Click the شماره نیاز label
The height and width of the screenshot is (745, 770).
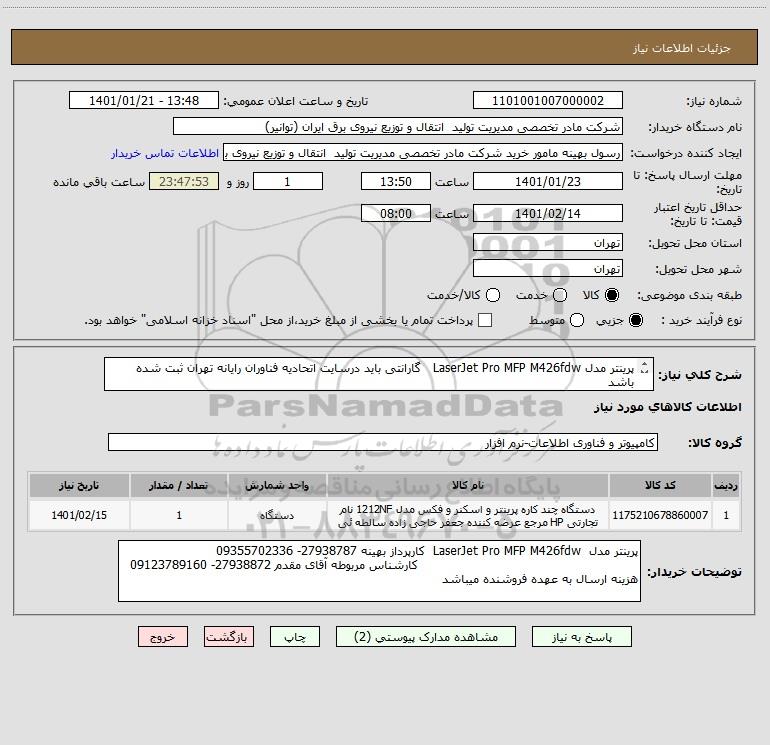[x=714, y=102]
